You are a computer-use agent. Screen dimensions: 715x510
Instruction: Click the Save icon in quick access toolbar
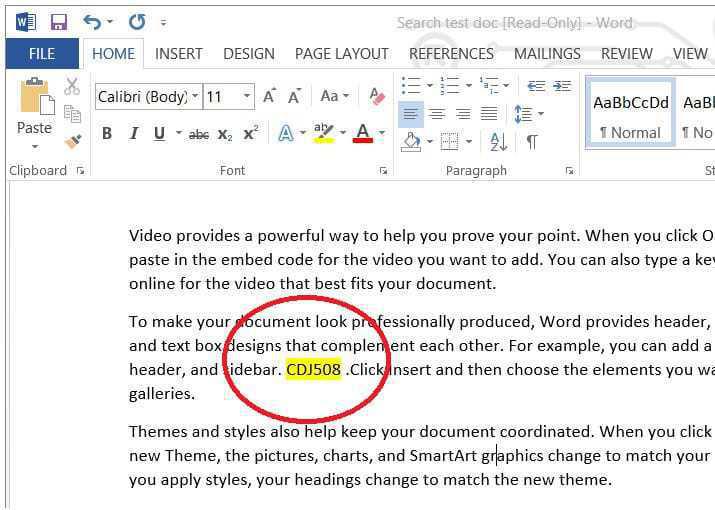58,21
